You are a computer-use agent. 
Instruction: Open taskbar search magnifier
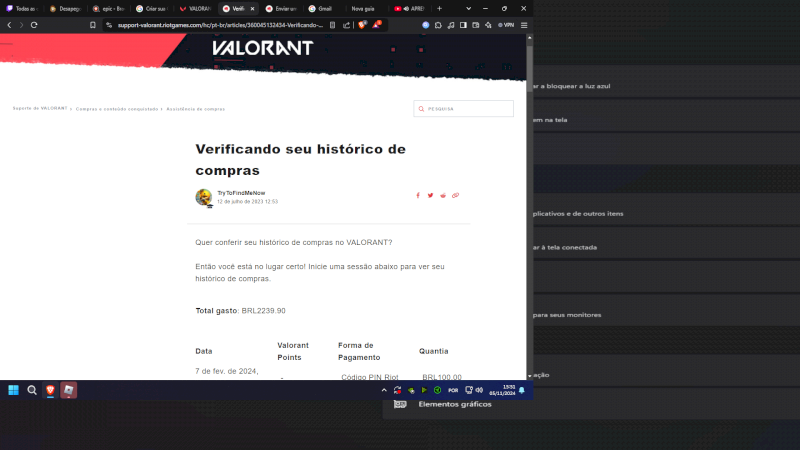pos(32,390)
